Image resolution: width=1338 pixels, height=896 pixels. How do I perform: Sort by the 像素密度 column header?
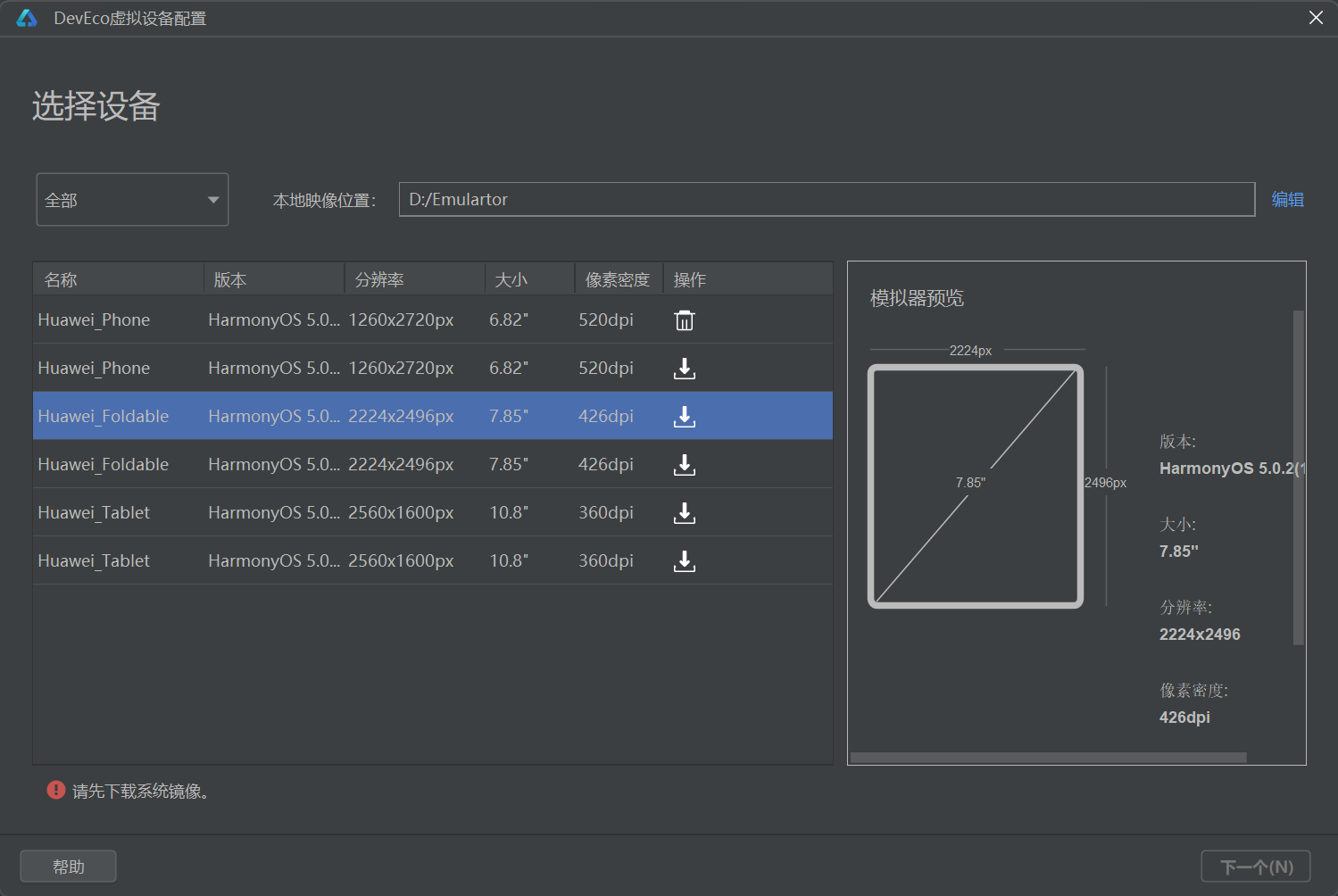click(x=619, y=279)
